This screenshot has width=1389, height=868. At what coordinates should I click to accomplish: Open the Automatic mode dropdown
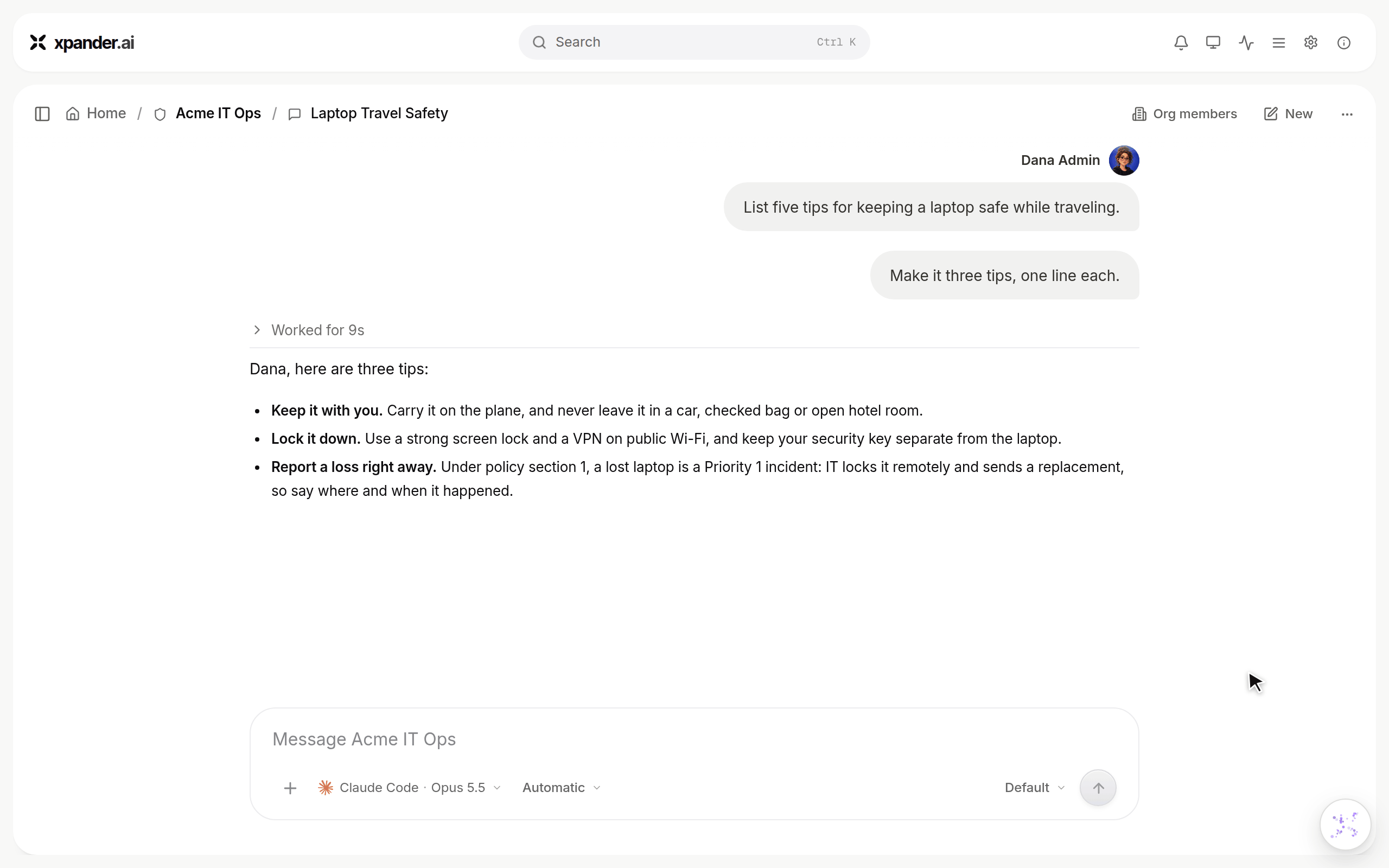click(562, 788)
